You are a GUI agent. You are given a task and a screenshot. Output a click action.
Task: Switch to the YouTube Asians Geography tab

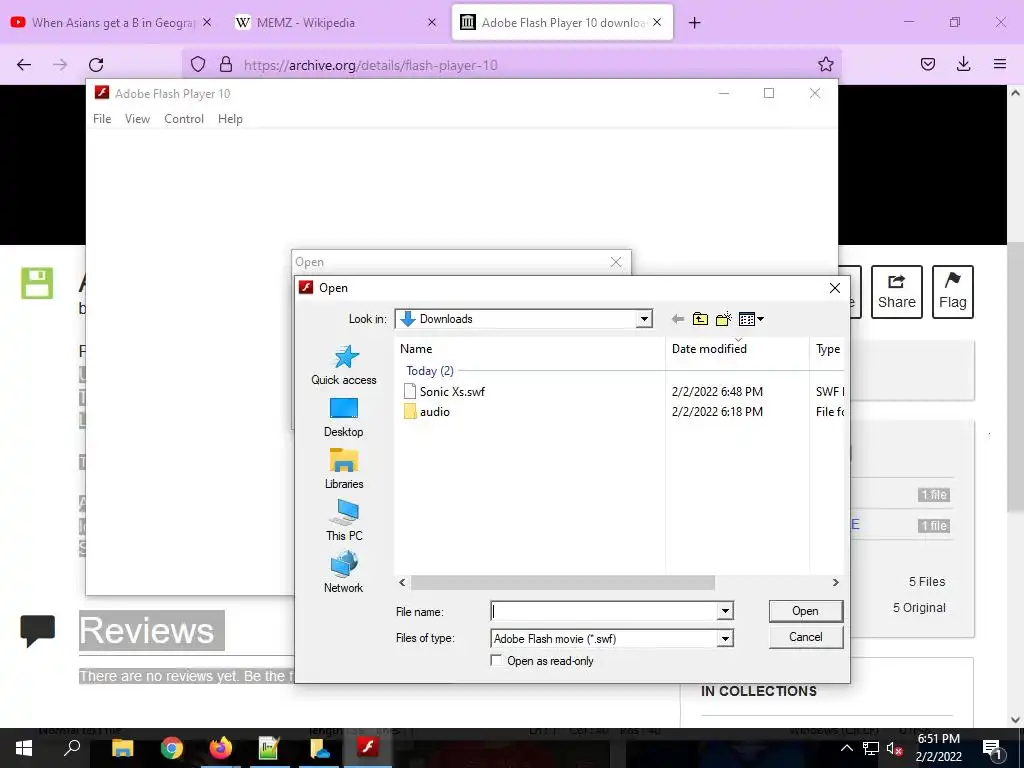coord(112,22)
